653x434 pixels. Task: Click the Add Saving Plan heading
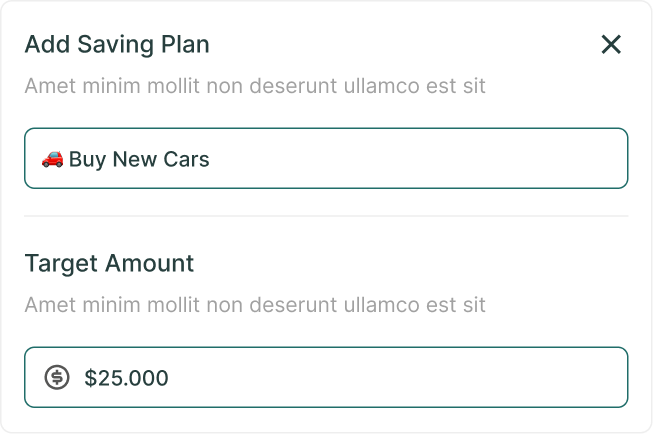point(117,44)
